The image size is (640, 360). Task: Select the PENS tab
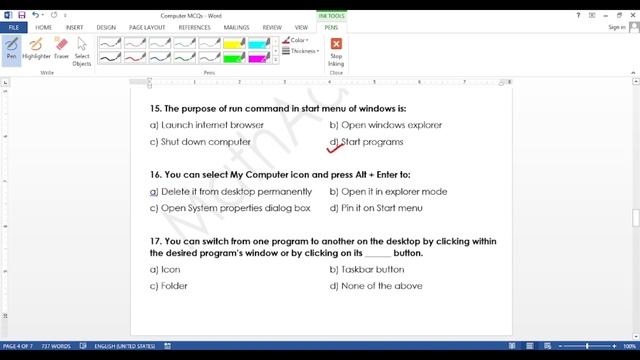pyautogui.click(x=331, y=27)
